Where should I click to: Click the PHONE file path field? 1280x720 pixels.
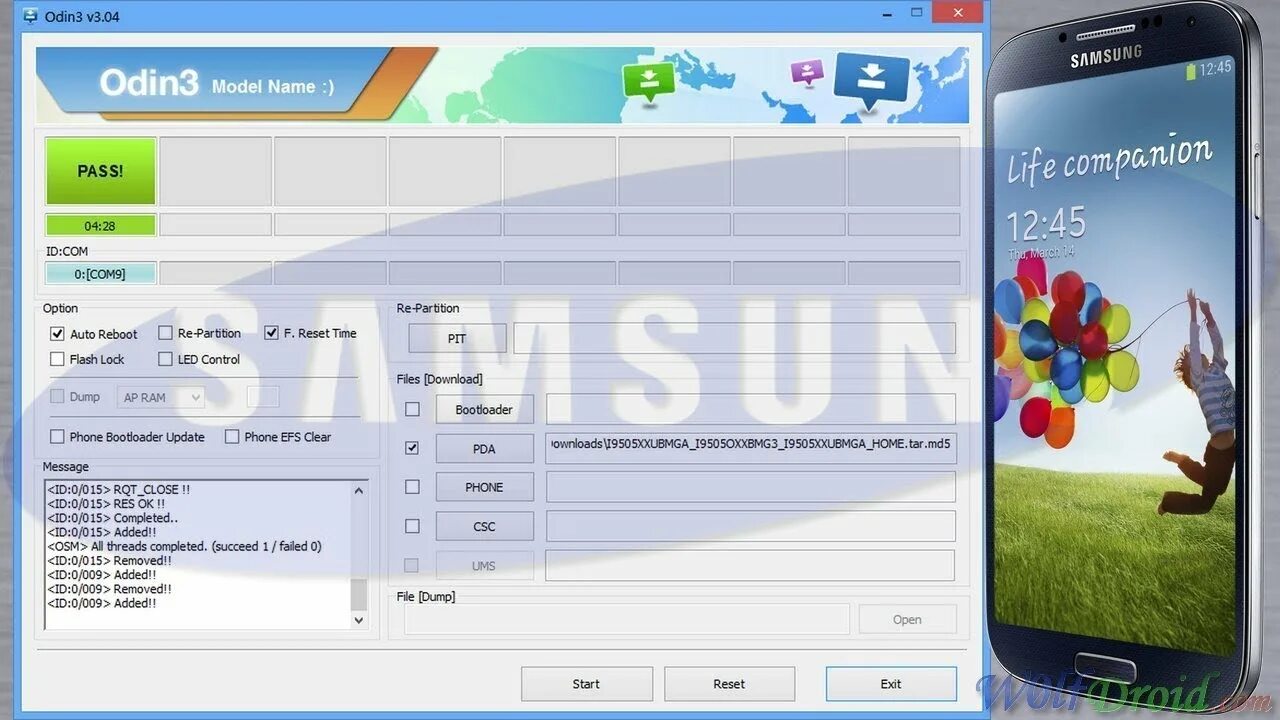pyautogui.click(x=750, y=487)
